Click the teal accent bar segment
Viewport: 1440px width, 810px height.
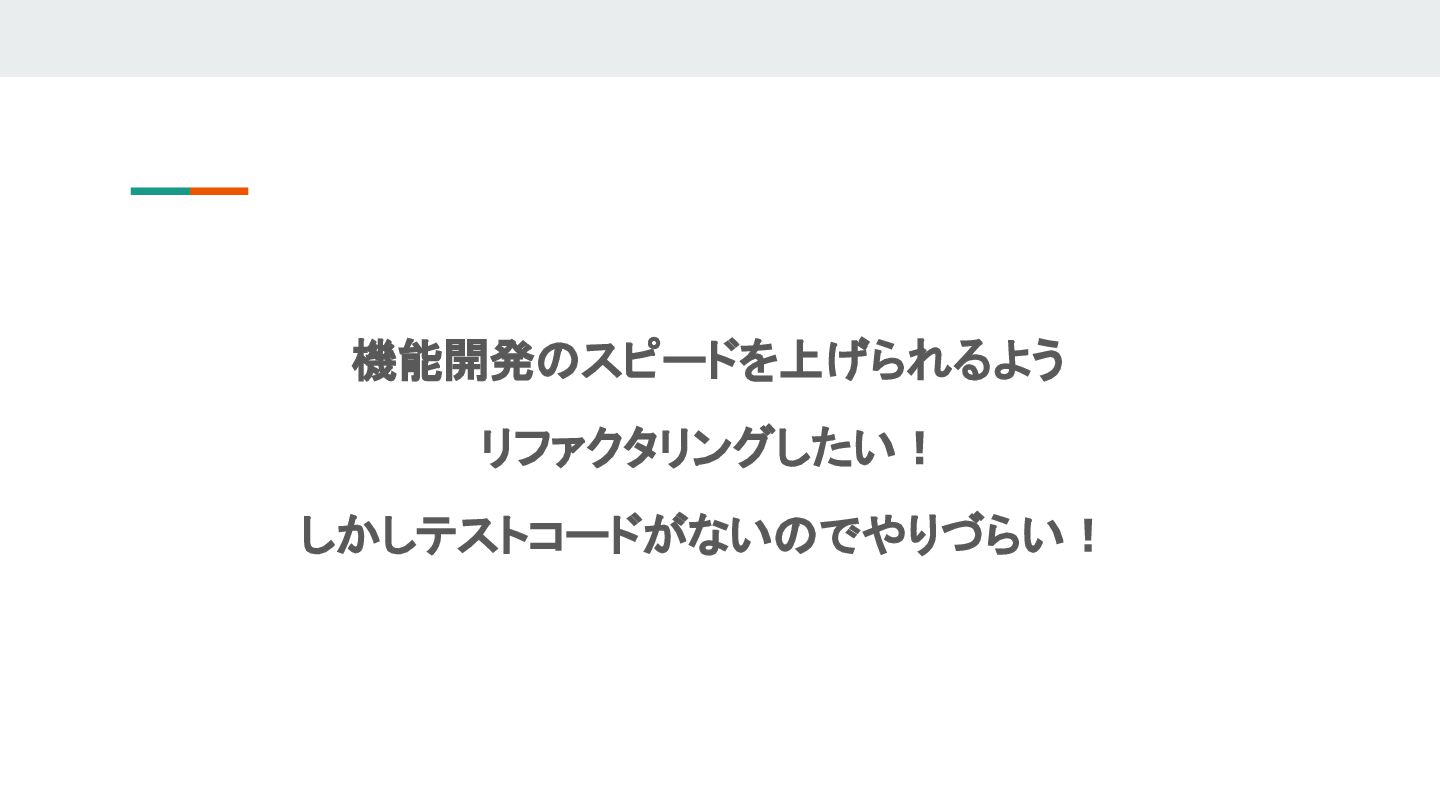[160, 191]
